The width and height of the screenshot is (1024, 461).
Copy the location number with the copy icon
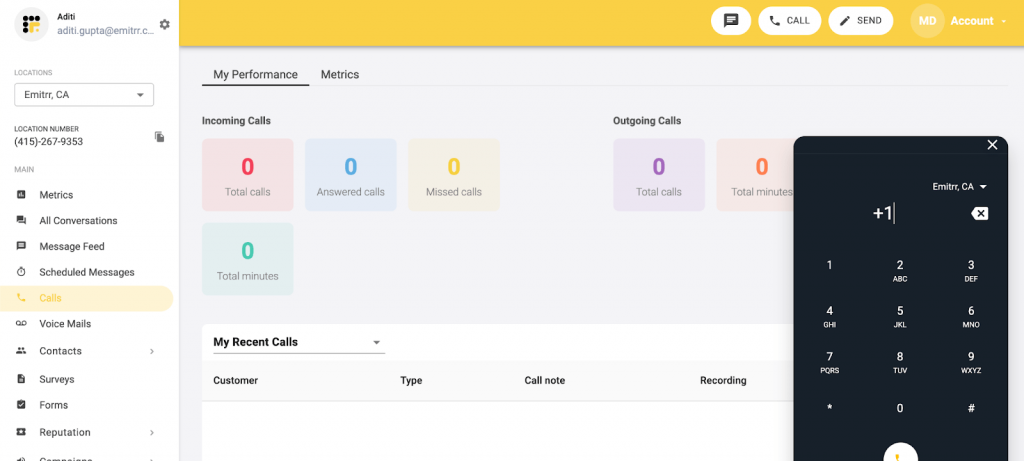coord(159,137)
